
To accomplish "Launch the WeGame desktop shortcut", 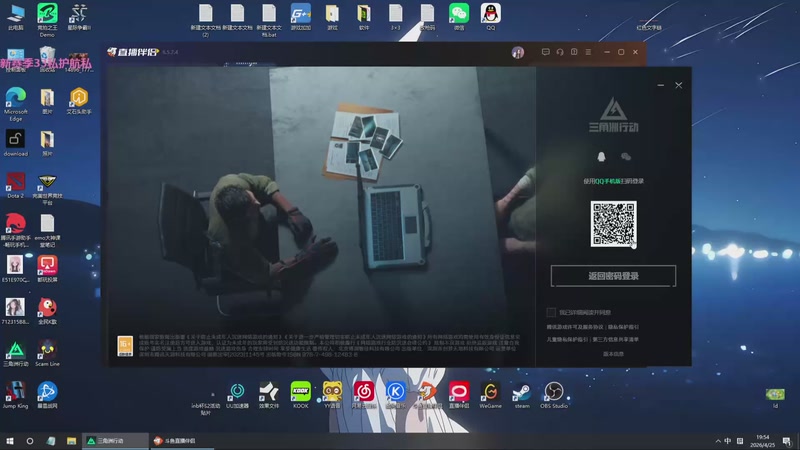I will click(x=490, y=395).
